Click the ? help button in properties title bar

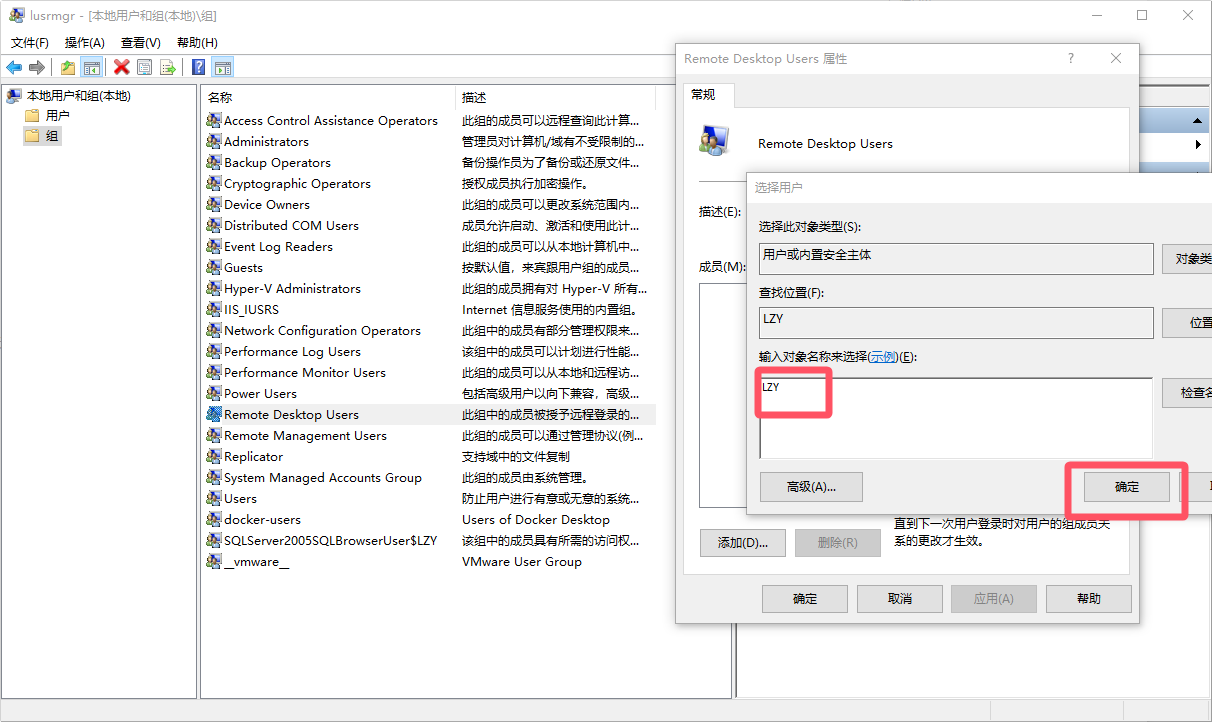pos(1070,58)
